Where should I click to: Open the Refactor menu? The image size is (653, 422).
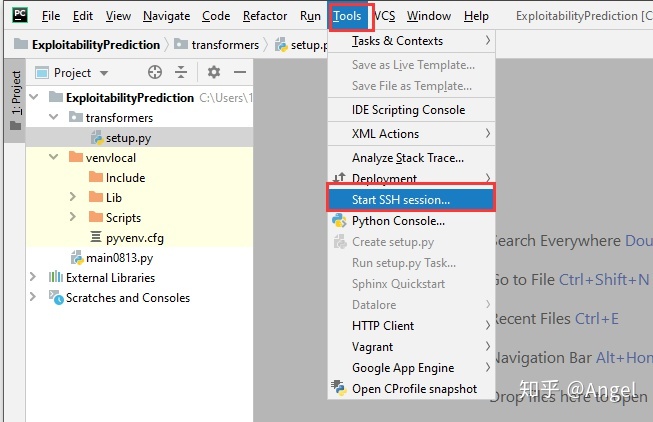[265, 16]
